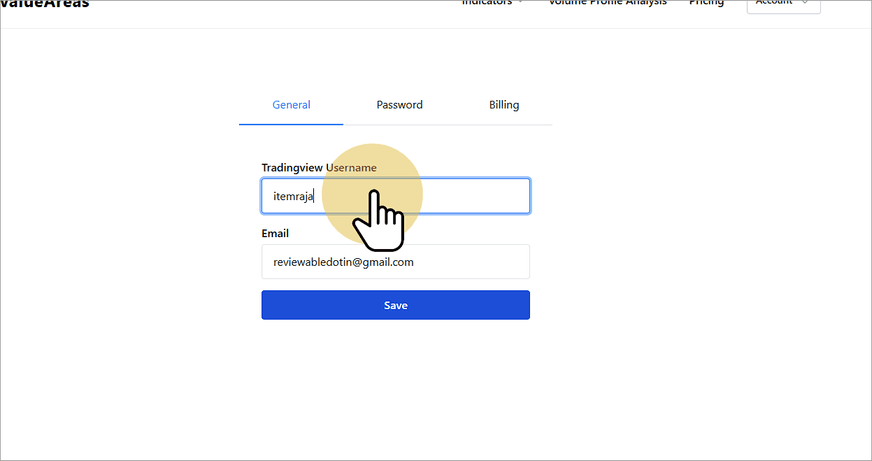The width and height of the screenshot is (872, 461).
Task: Save the account settings
Action: [x=395, y=305]
